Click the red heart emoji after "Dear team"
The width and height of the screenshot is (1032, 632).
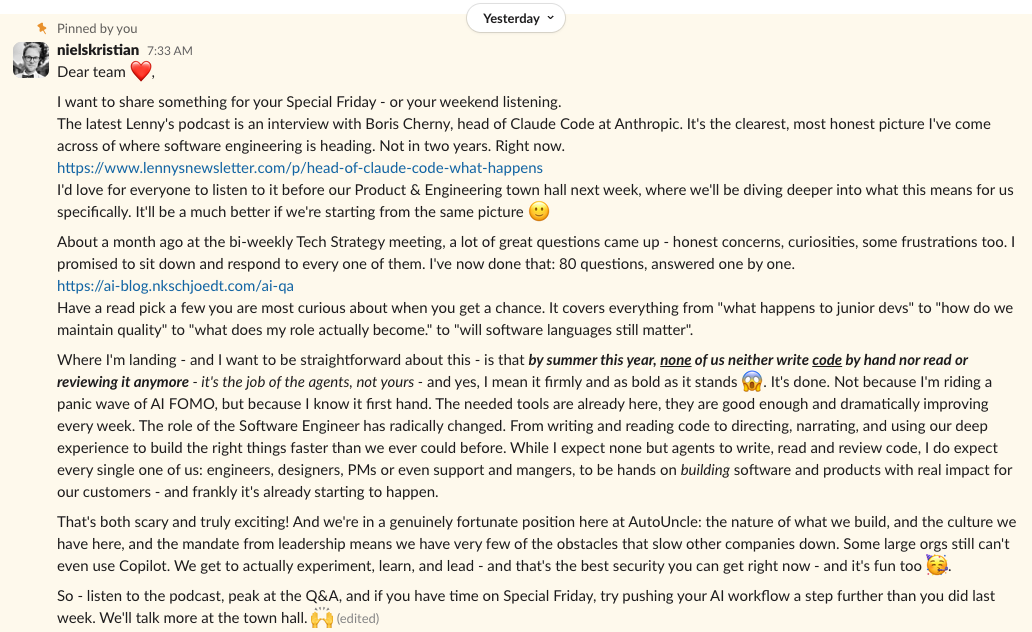(140, 71)
